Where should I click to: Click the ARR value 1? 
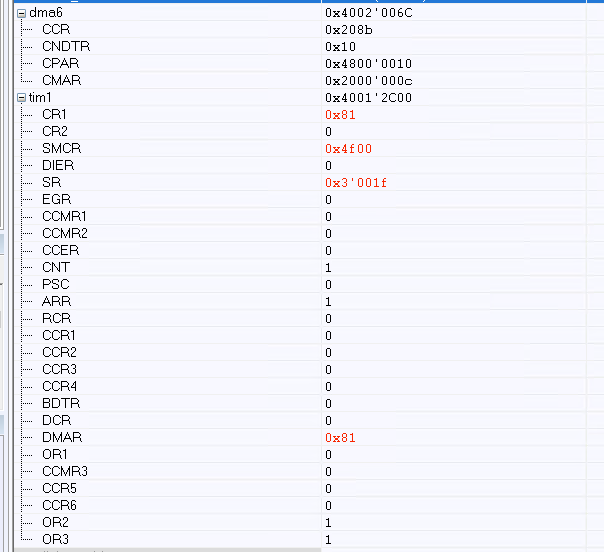tap(328, 302)
